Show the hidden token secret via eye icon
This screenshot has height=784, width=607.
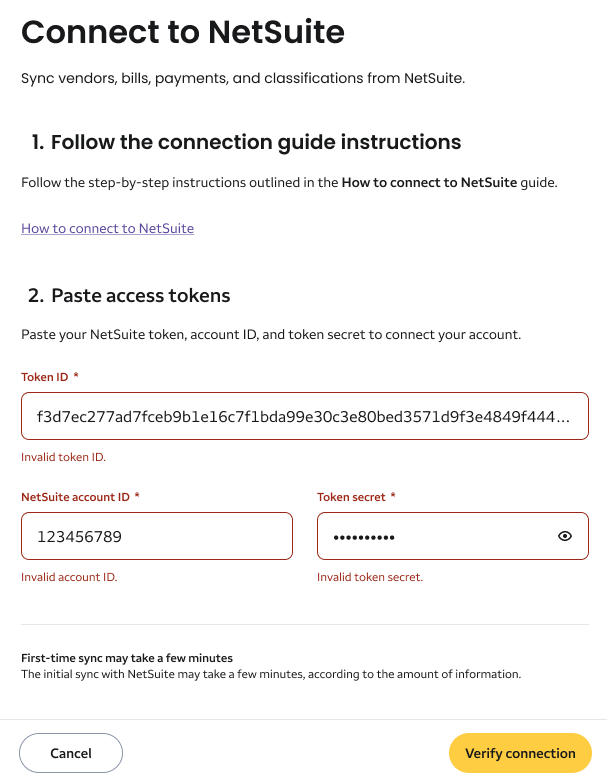click(x=565, y=536)
